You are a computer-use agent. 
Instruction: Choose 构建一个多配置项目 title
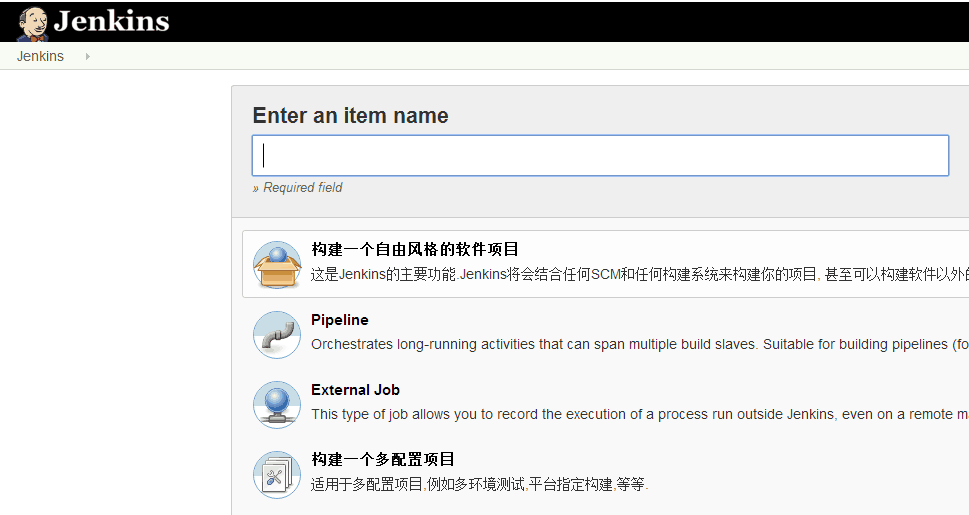pos(383,459)
